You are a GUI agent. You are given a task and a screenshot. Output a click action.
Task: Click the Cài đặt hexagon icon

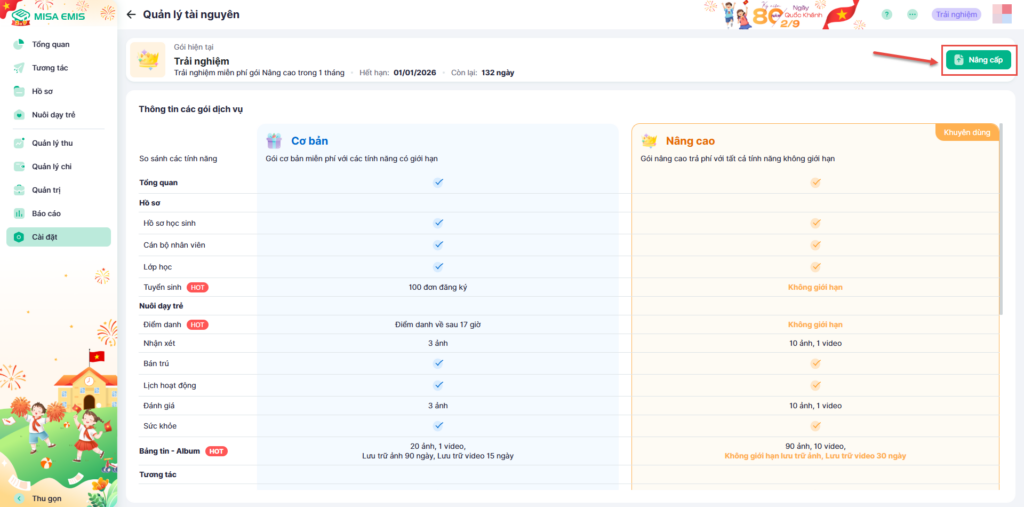coord(19,237)
